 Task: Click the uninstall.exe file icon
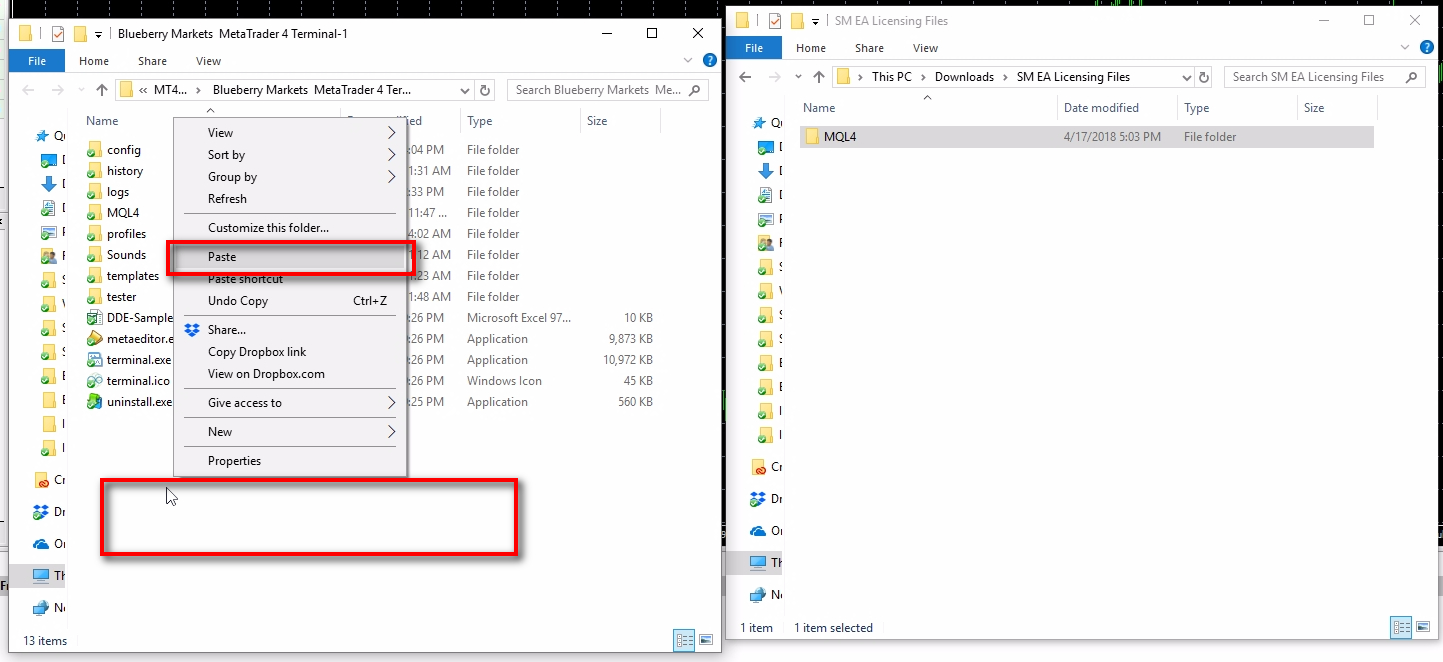95,402
